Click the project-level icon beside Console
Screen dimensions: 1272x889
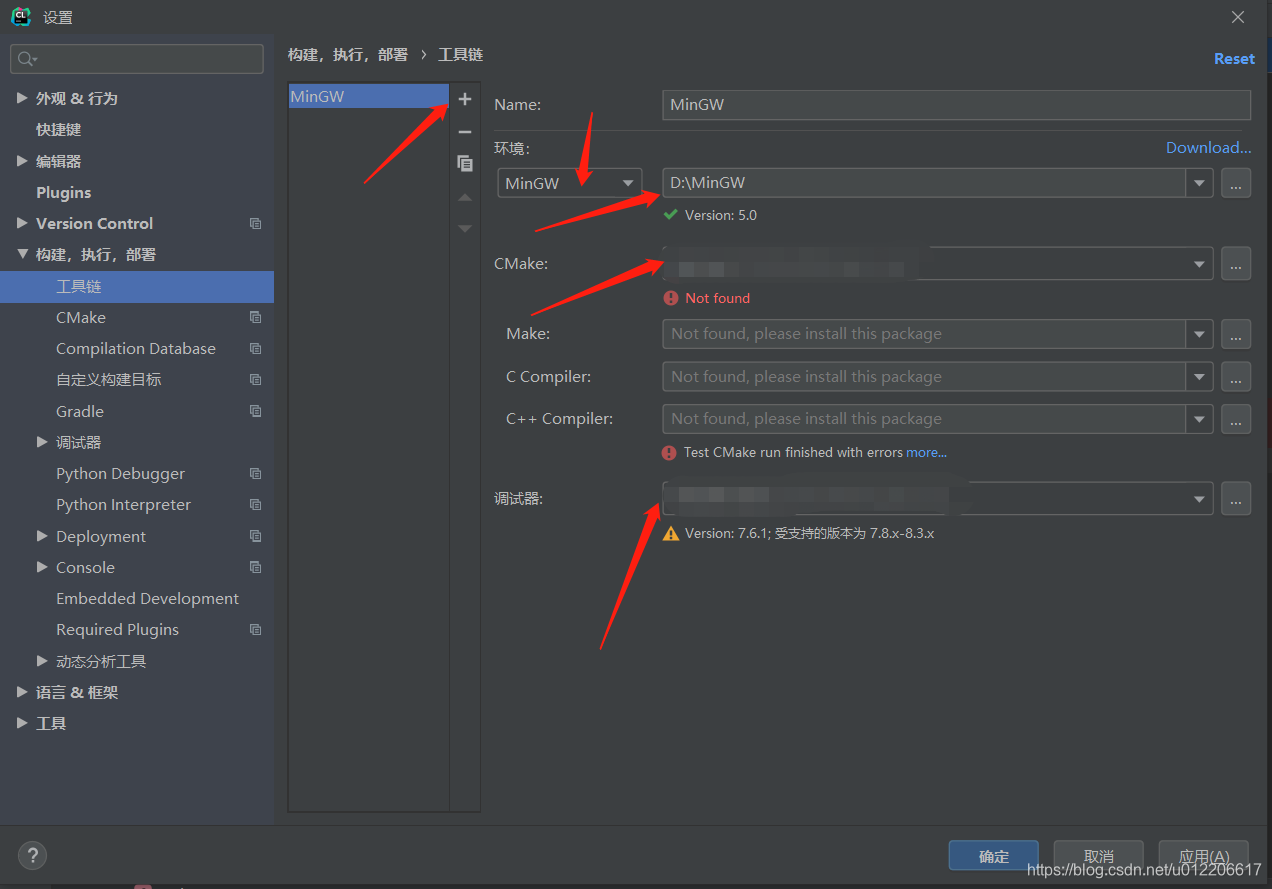(x=255, y=567)
